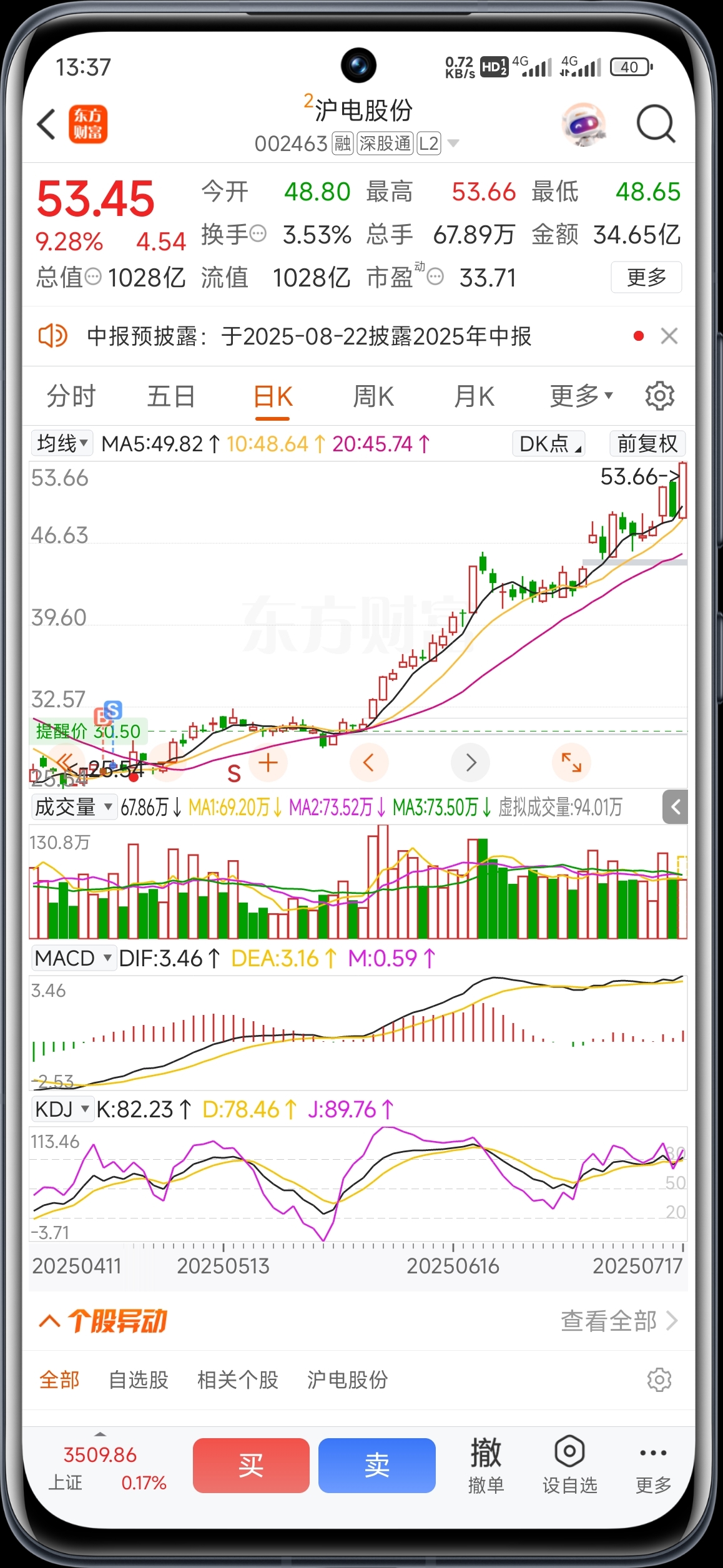Open the bottom 更多 dots menu
The image size is (723, 1568).
click(653, 1465)
